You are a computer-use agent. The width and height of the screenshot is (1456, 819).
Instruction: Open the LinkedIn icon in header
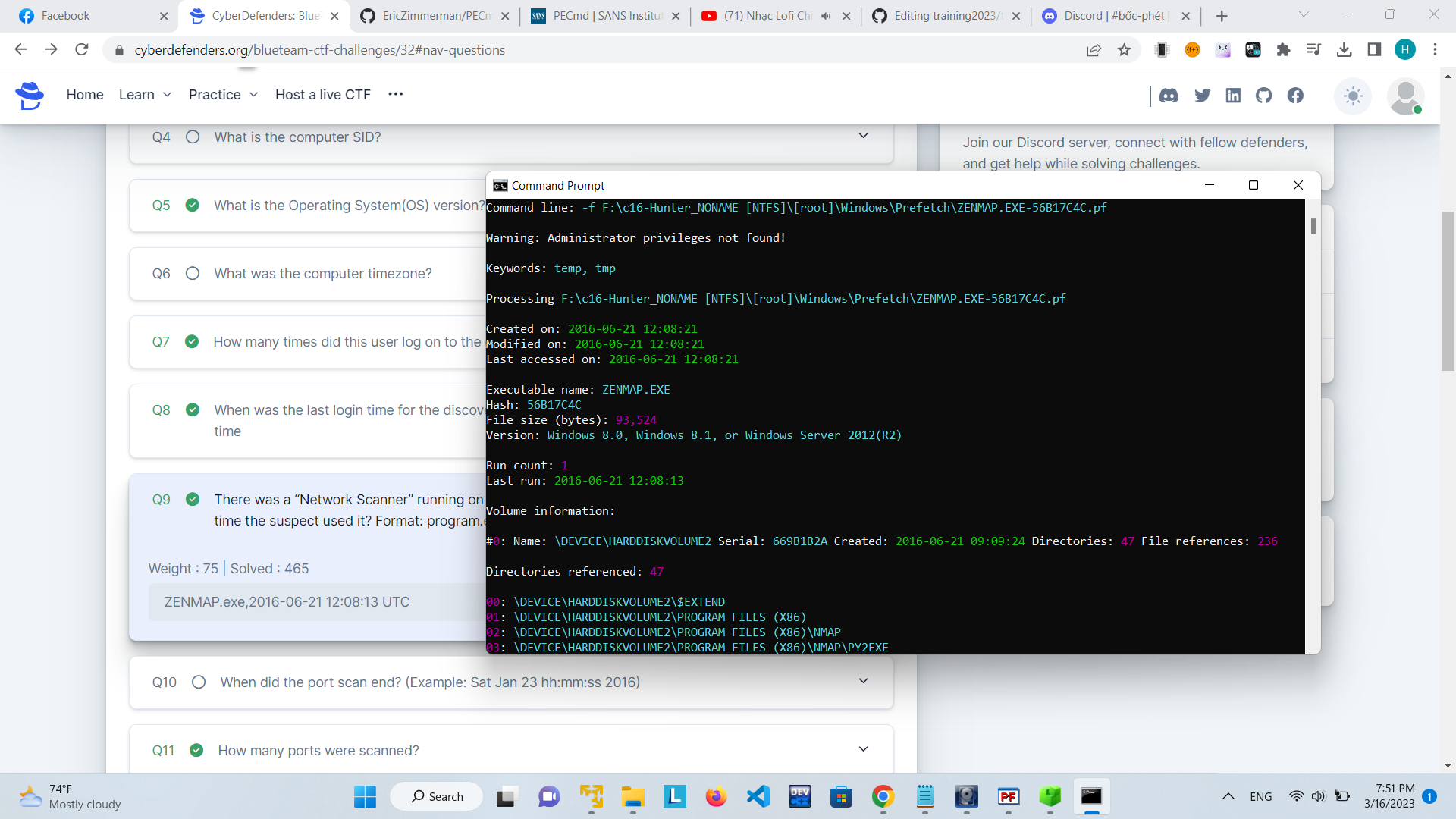tap(1233, 96)
